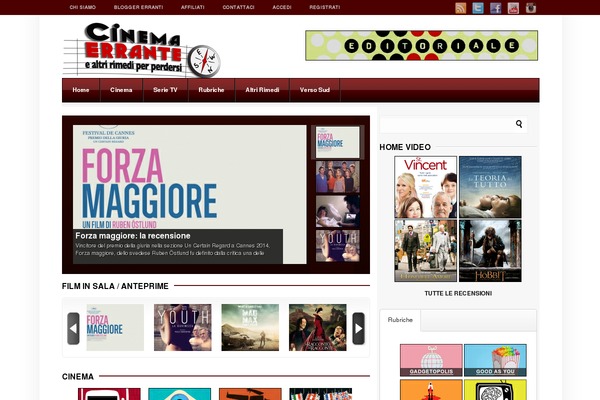Screen dimensions: 600x400
Task: Open the red Cinema section thumbnail
Action: [109, 394]
